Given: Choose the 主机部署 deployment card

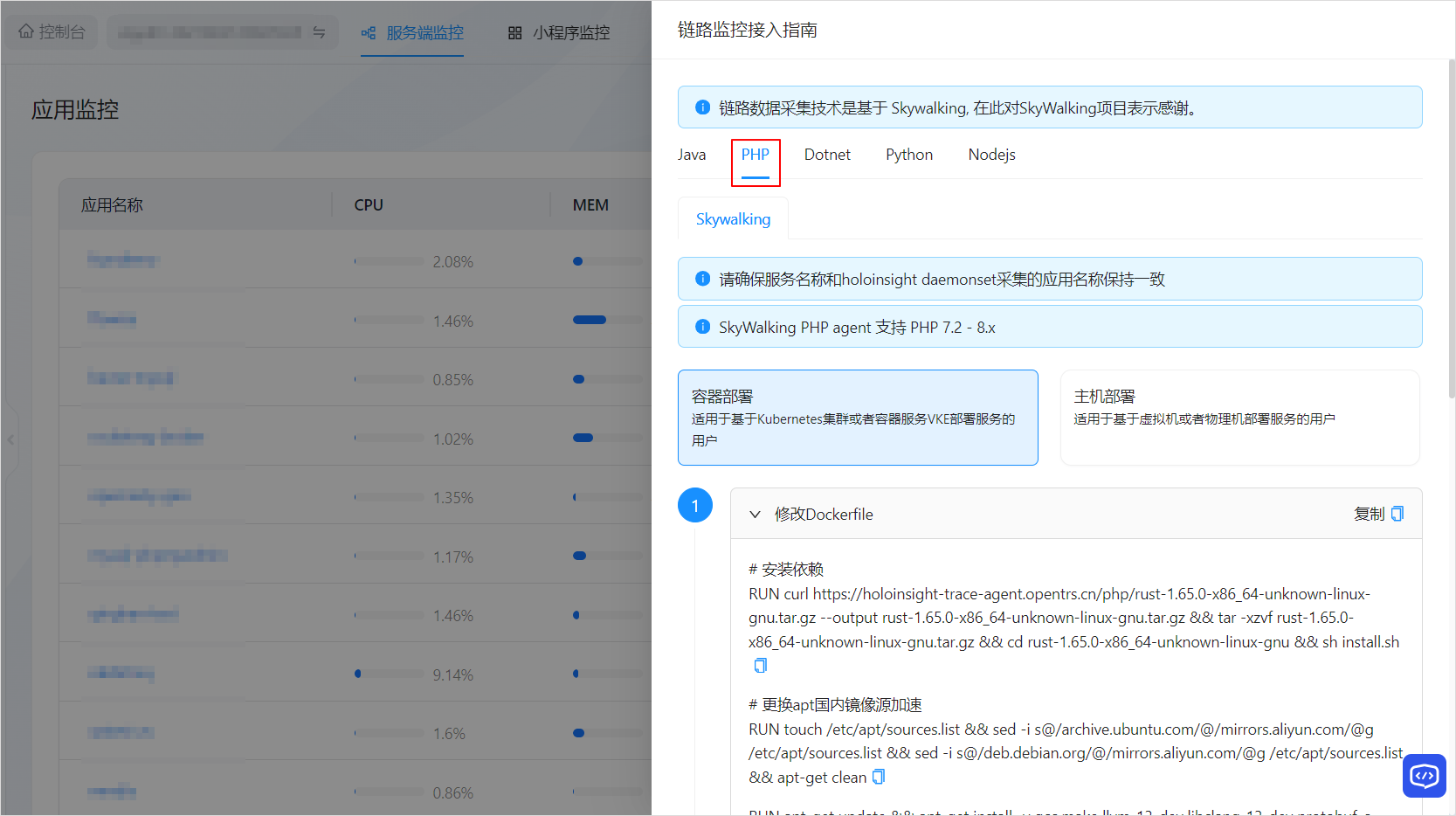Looking at the screenshot, I should pyautogui.click(x=1240, y=418).
